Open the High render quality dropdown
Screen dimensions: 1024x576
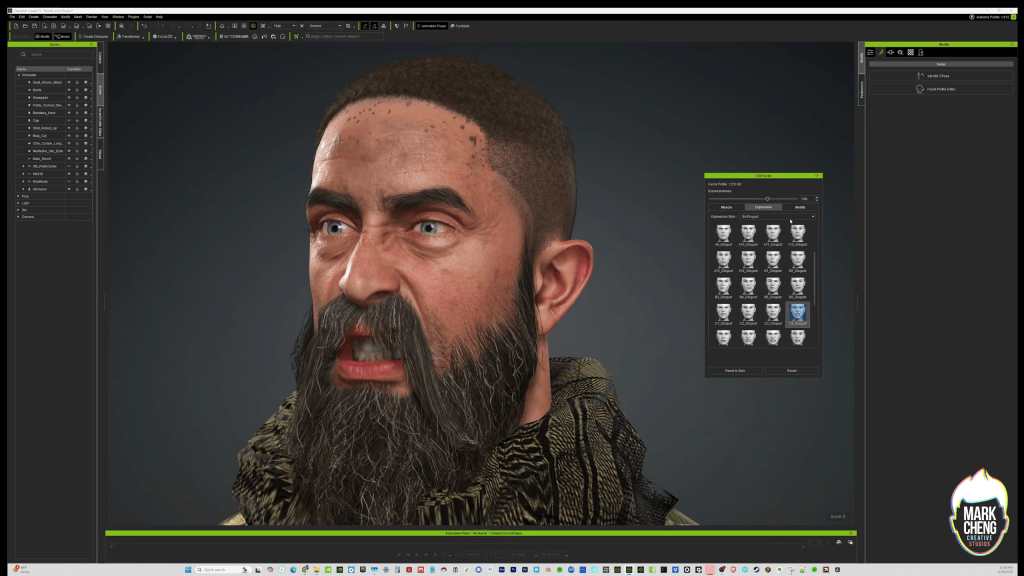[284, 26]
